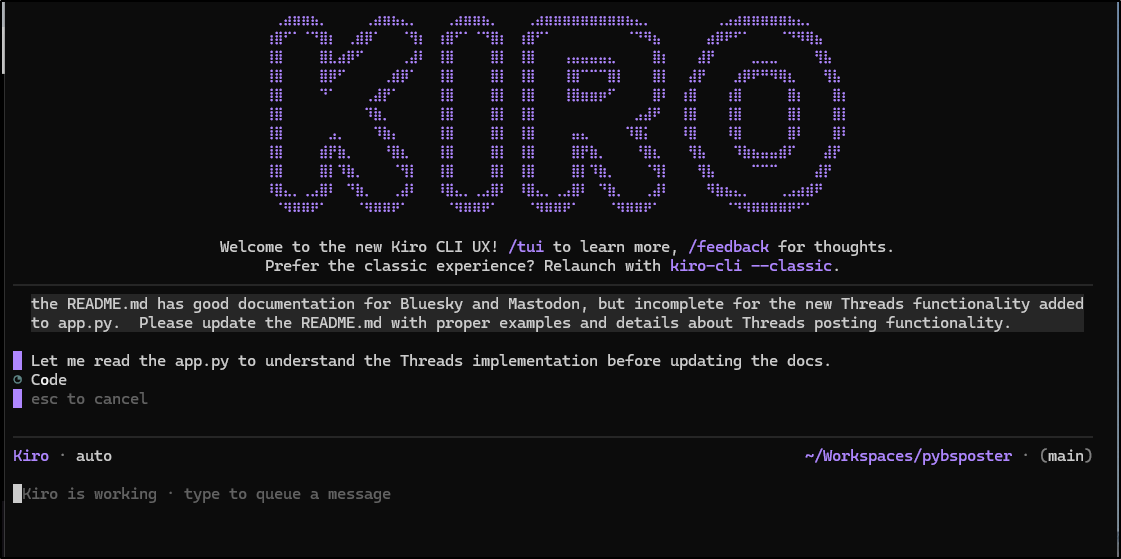Click the (main) branch indicator
The height and width of the screenshot is (559, 1121).
pos(1066,455)
